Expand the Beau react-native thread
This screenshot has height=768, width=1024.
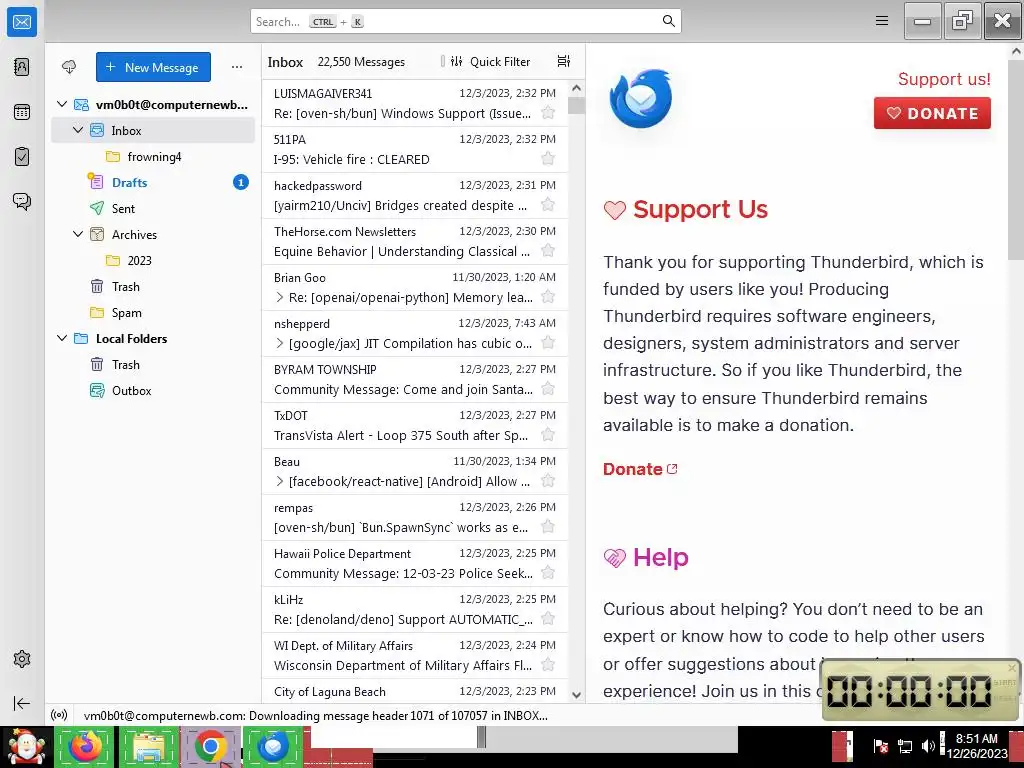tap(280, 481)
